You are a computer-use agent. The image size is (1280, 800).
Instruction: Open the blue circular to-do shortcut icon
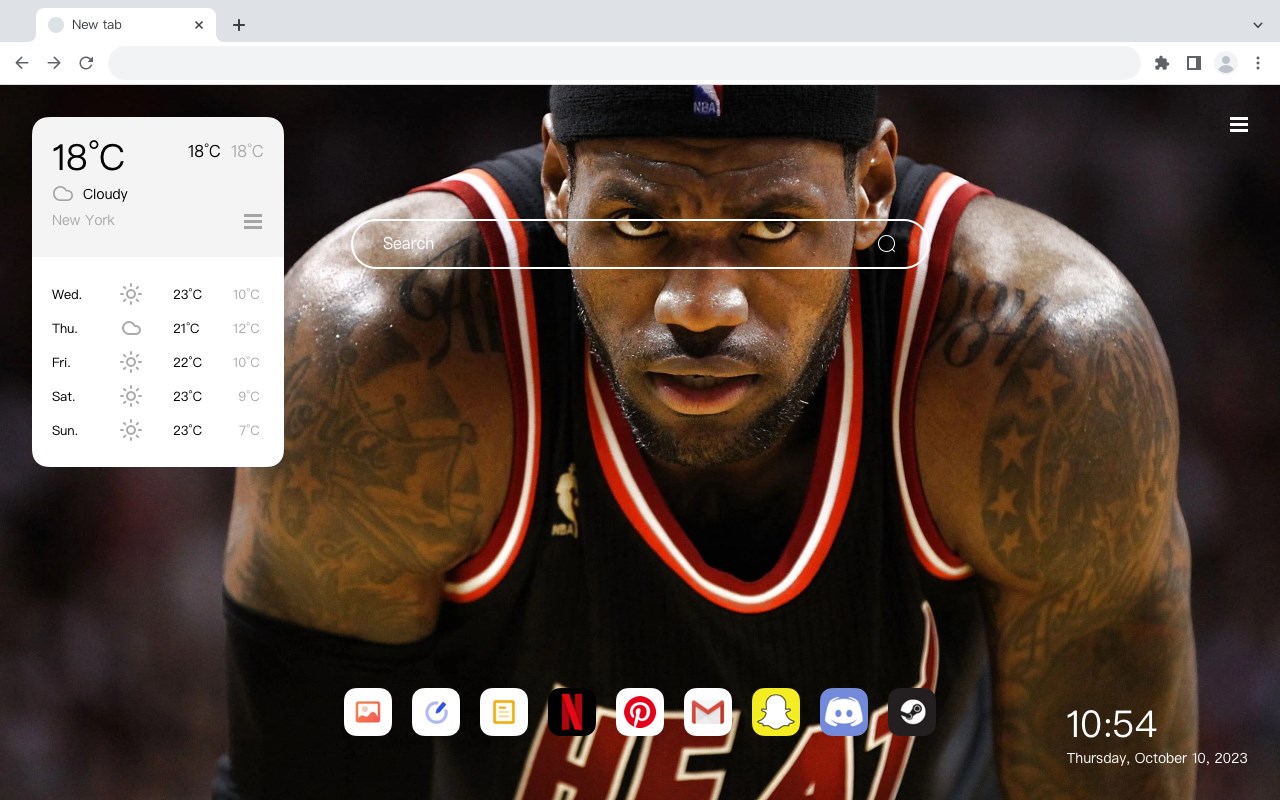436,712
